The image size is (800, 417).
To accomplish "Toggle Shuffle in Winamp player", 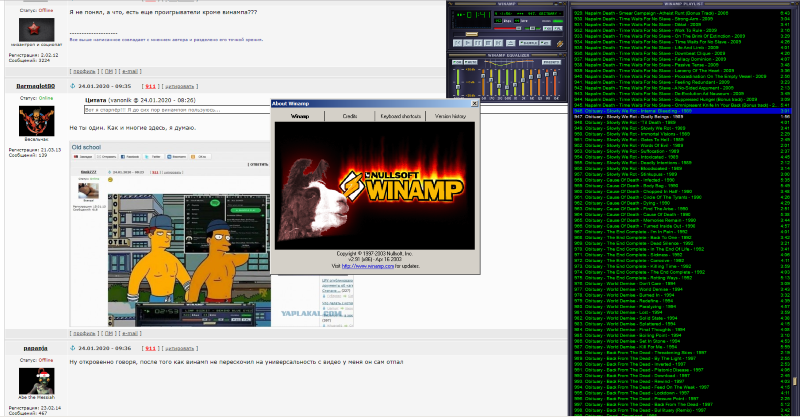I will coord(529,43).
